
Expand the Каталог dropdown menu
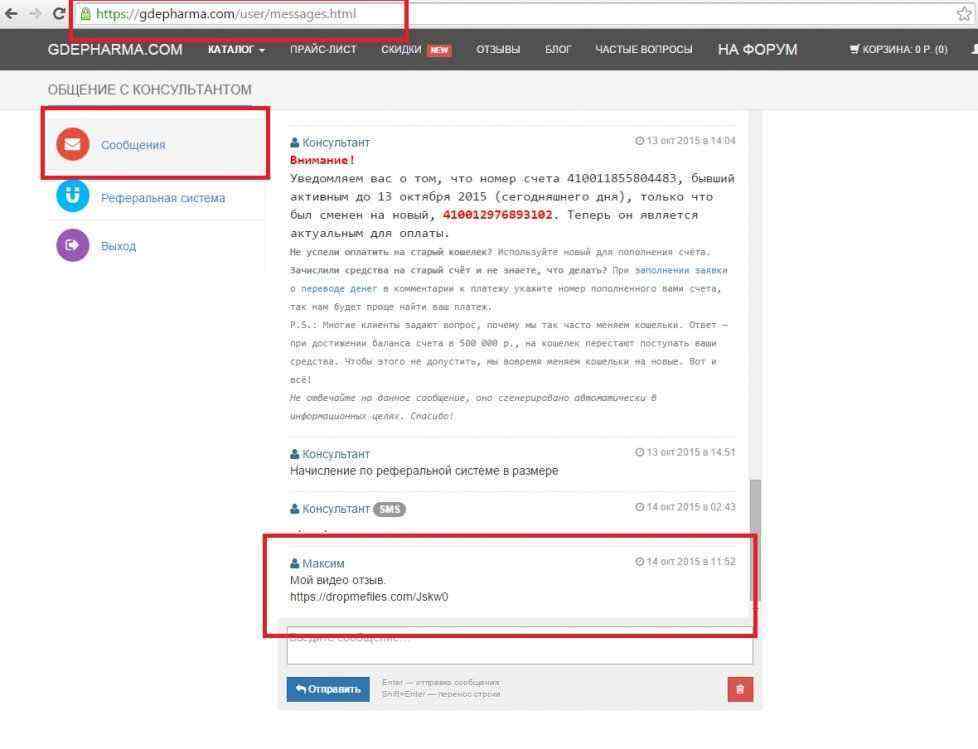coord(236,50)
